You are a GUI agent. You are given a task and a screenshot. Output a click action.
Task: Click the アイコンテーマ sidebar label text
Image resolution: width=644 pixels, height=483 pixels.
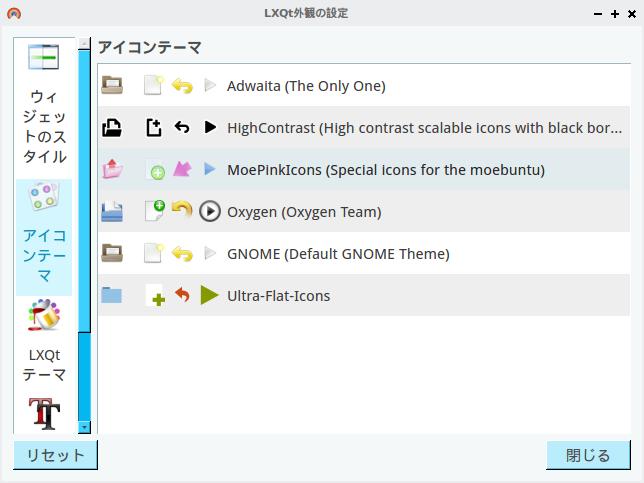[44, 255]
